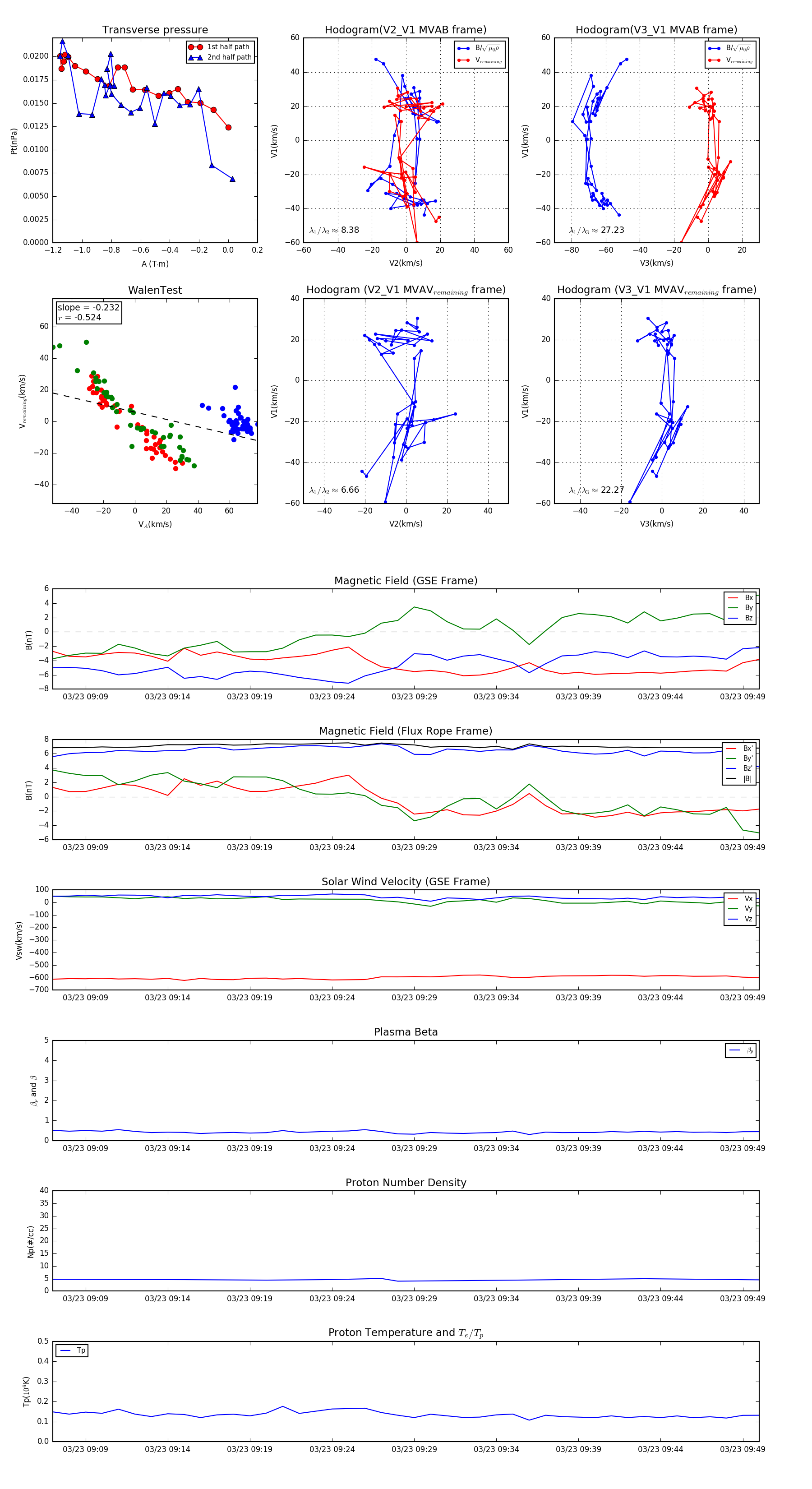Click the "Vsw(km/s)" y-axis label

click(18, 940)
